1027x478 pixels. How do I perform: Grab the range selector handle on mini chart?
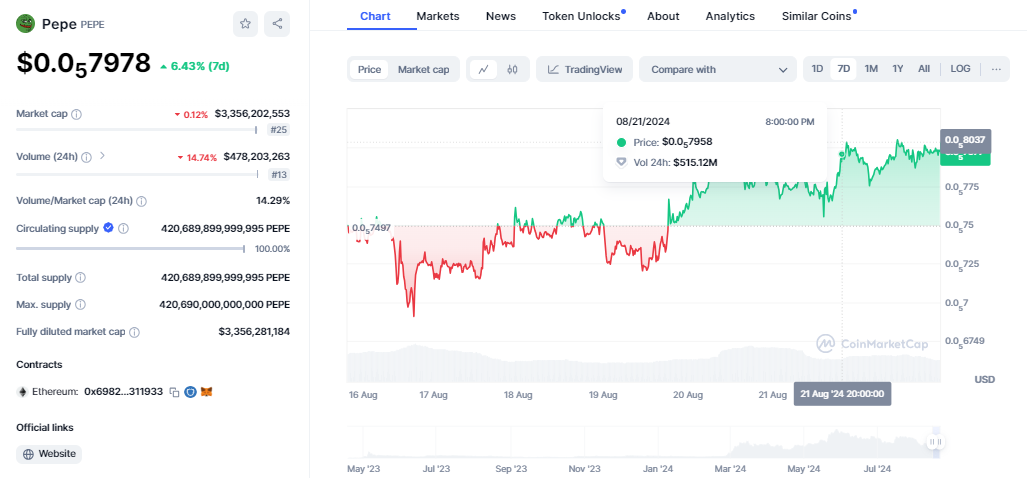[935, 442]
